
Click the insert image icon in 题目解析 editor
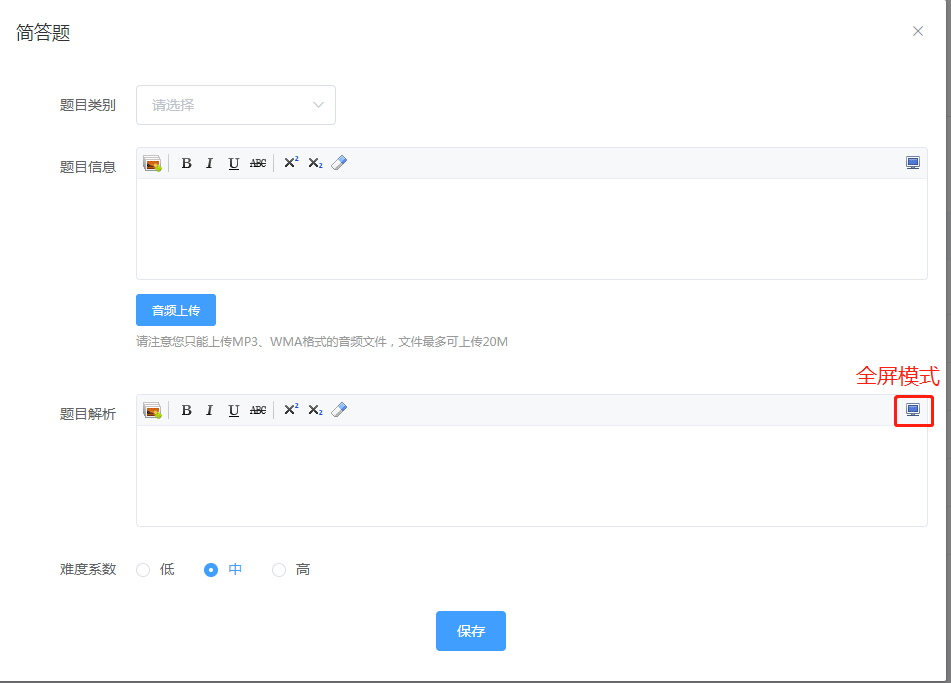click(x=153, y=410)
